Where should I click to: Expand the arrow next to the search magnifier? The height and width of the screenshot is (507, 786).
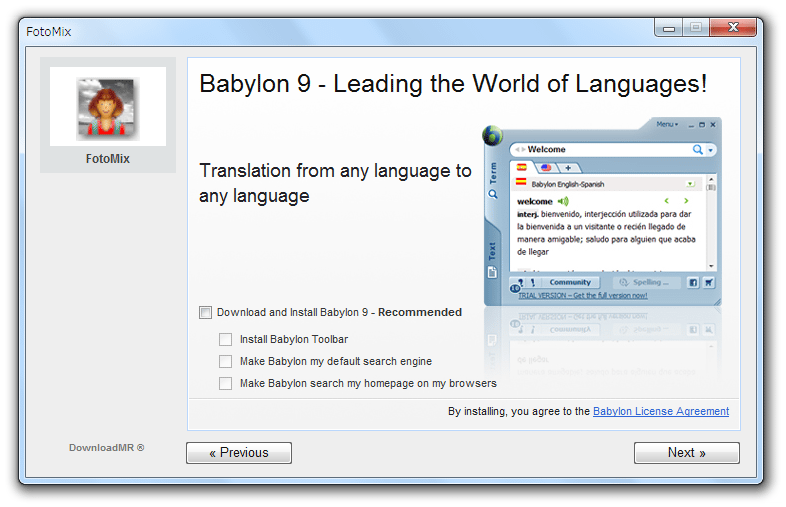pos(710,150)
